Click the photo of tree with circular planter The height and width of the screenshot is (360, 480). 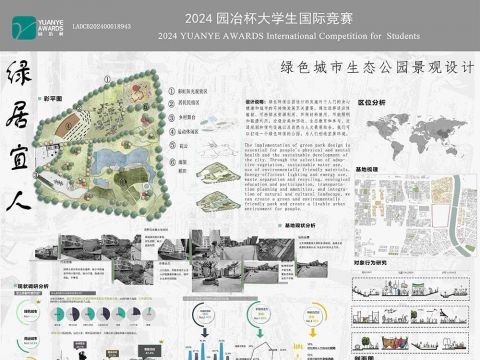(x=217, y=275)
